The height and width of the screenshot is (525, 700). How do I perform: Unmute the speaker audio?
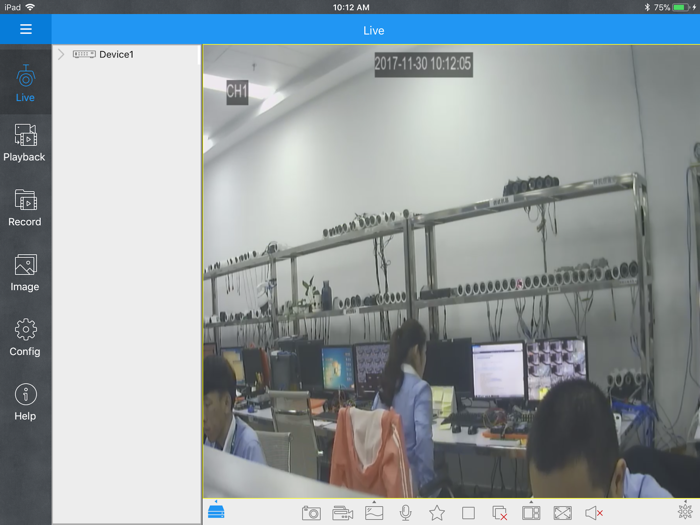[x=594, y=513]
